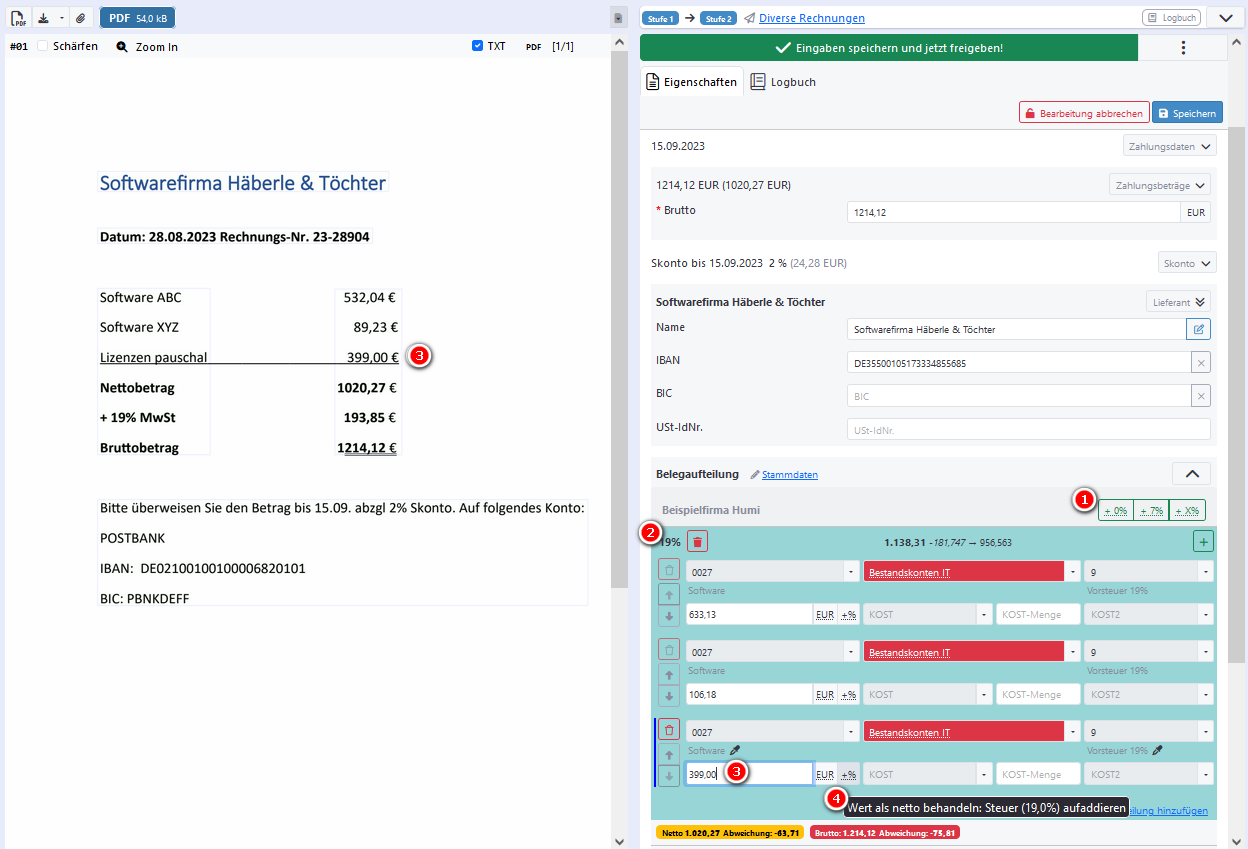Clear the BIC field with the X icon
Screen dimensions: 1248x849
pyautogui.click(x=1201, y=396)
